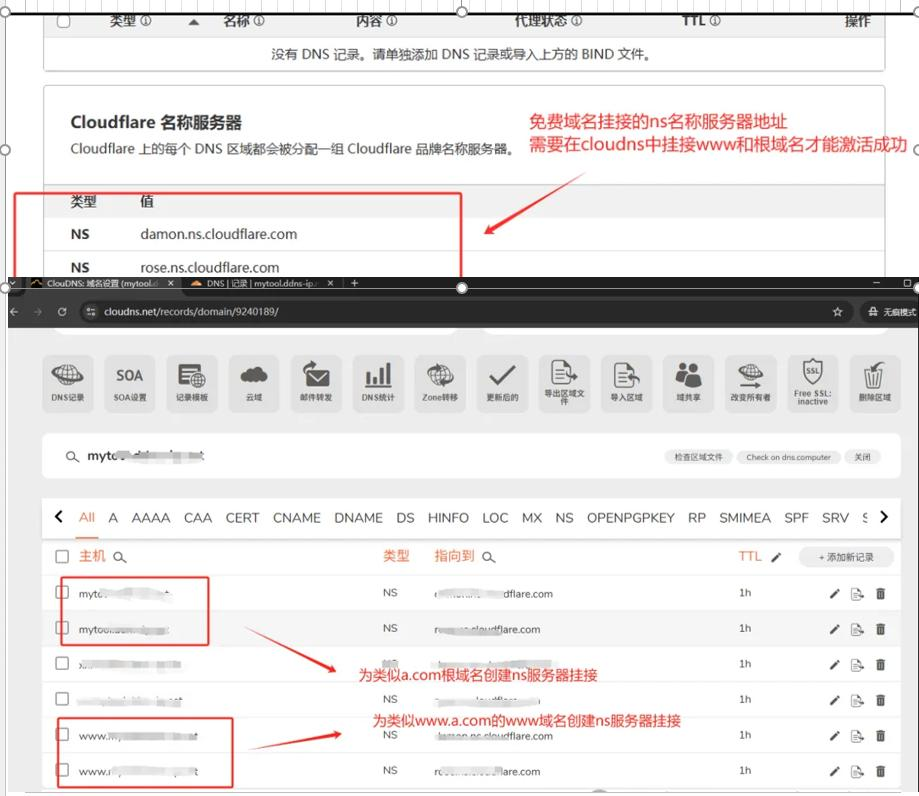The height and width of the screenshot is (796, 919).
Task: Open the tab search dropdown arrow
Action: coord(13,283)
